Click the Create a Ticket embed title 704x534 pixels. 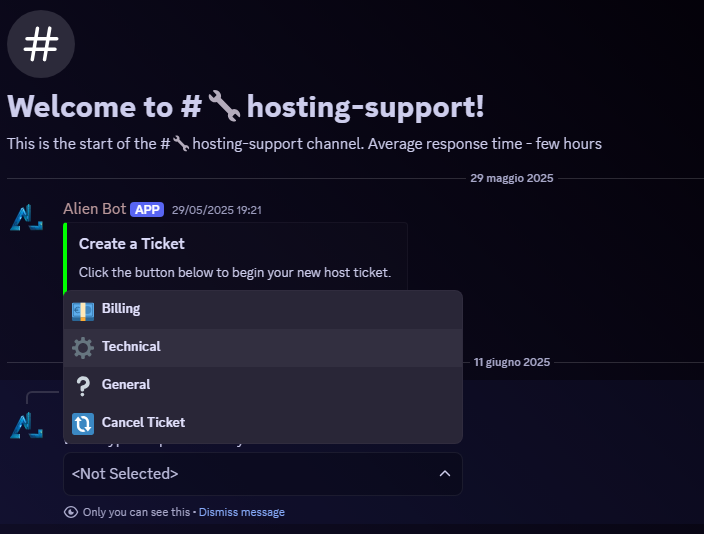132,243
